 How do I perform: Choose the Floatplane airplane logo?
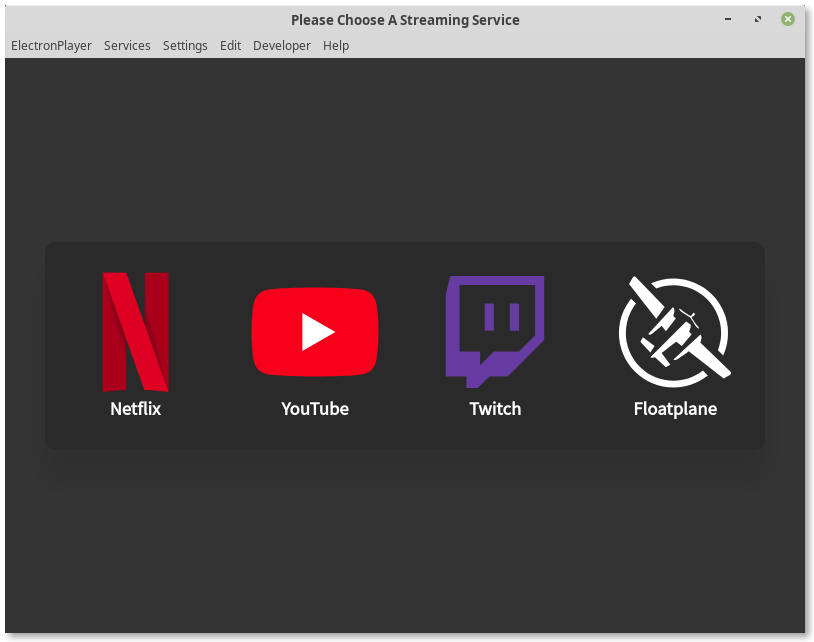[x=675, y=332]
